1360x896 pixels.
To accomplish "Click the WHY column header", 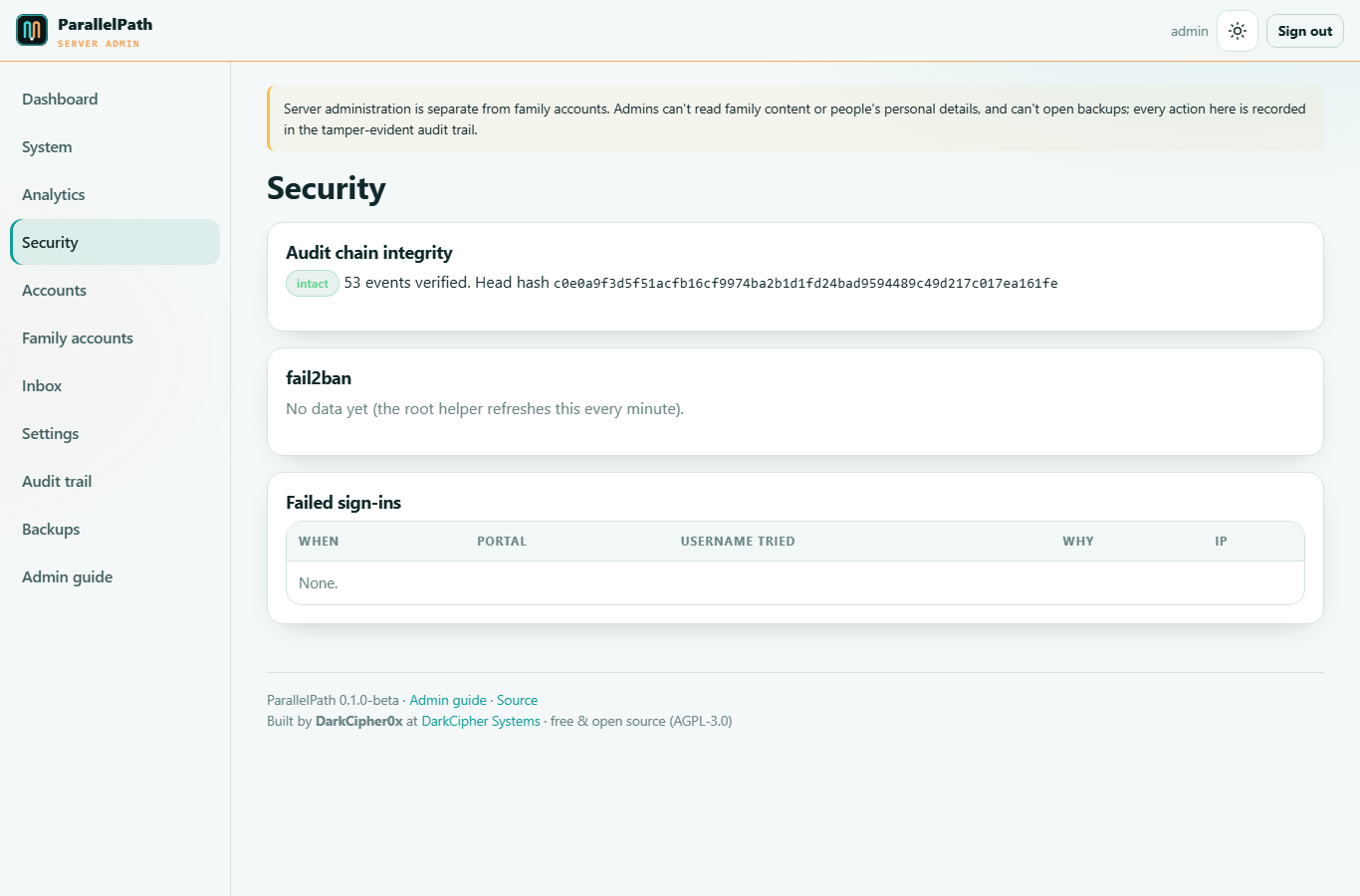I will [x=1078, y=542].
